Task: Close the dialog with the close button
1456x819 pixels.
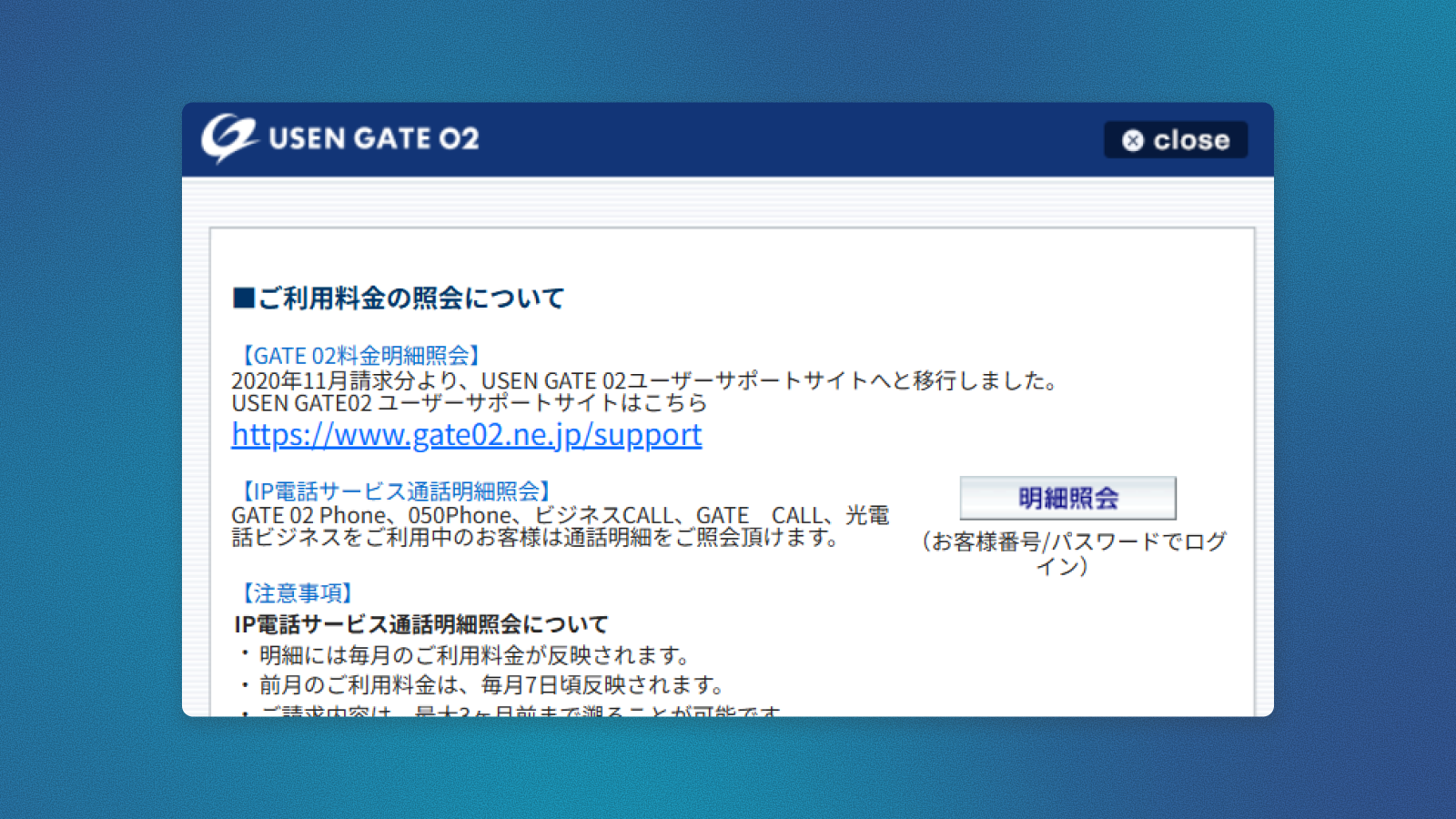Action: pos(1176,140)
